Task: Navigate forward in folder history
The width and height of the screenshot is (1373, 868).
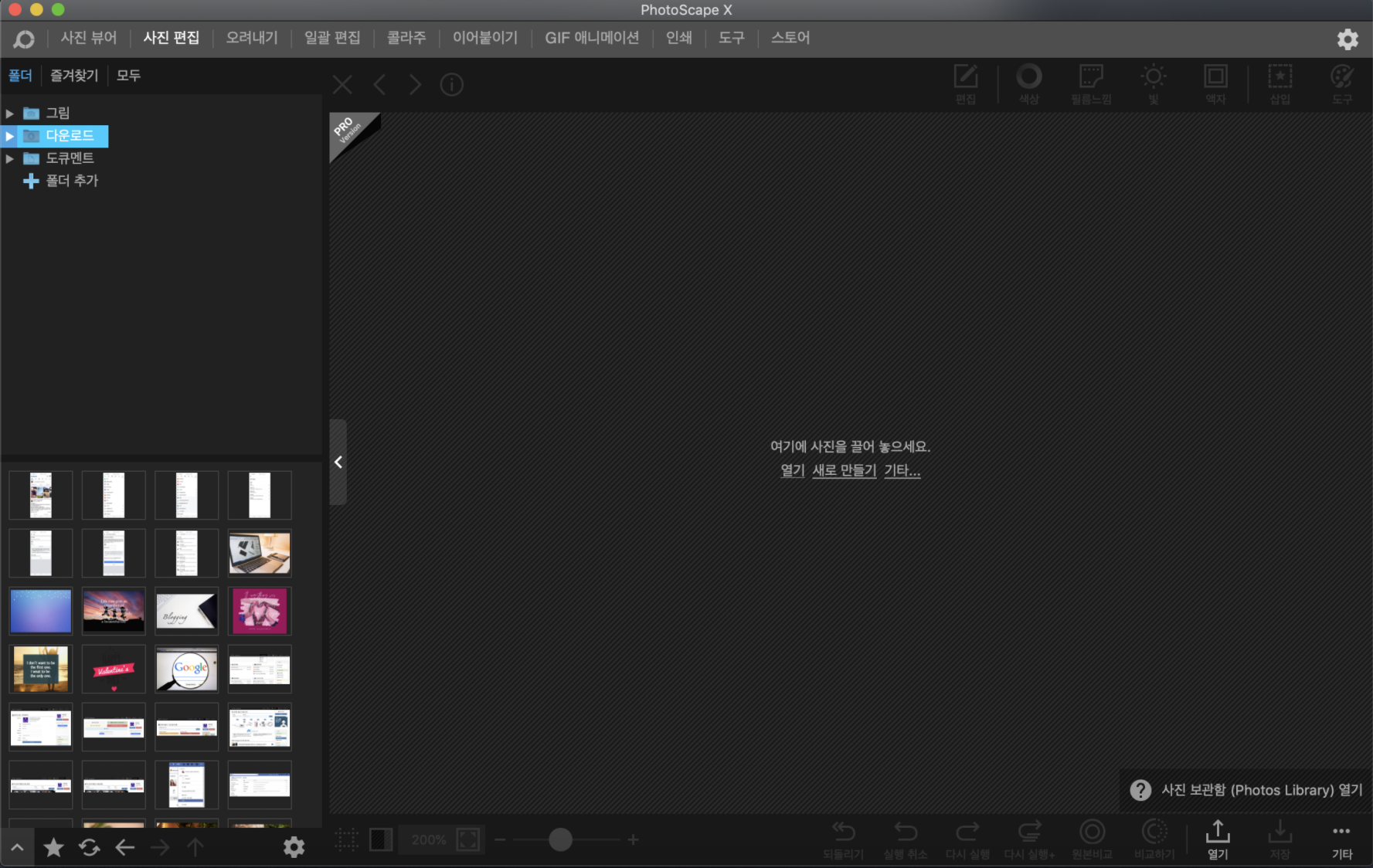Action: click(160, 847)
